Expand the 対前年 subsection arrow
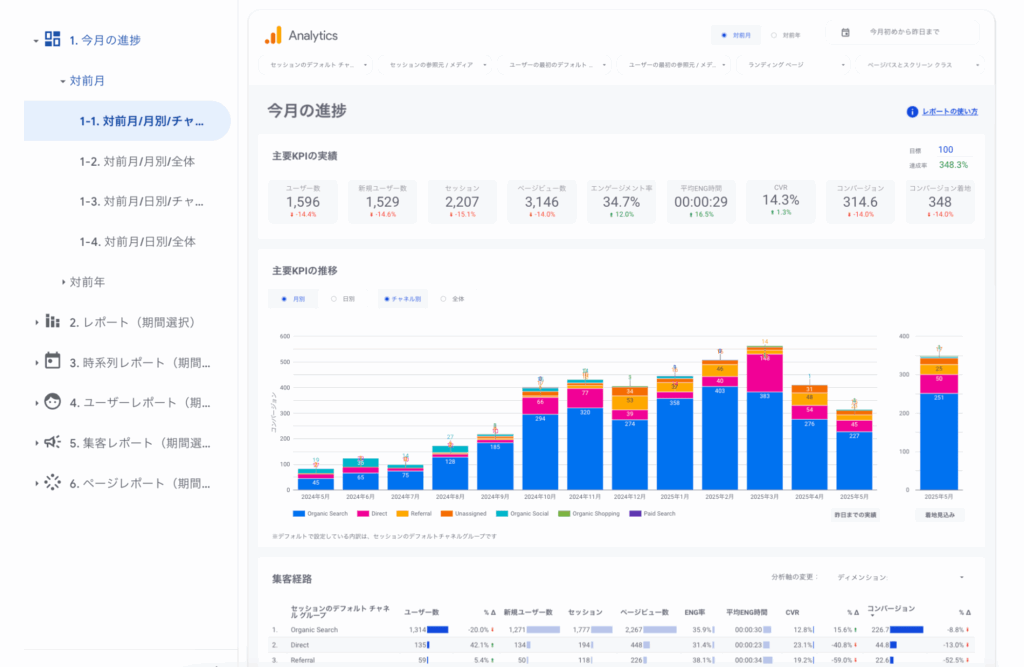The image size is (1024, 667). pos(63,282)
